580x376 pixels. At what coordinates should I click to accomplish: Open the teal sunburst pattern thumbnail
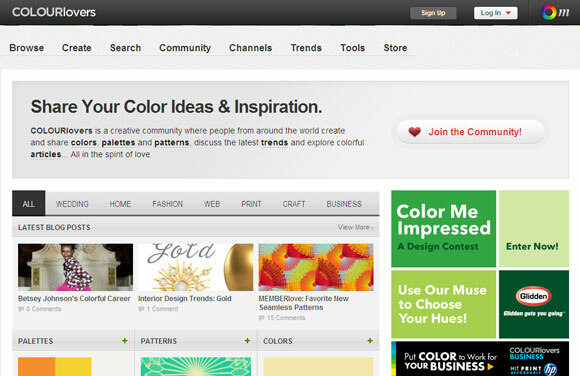click(x=196, y=367)
